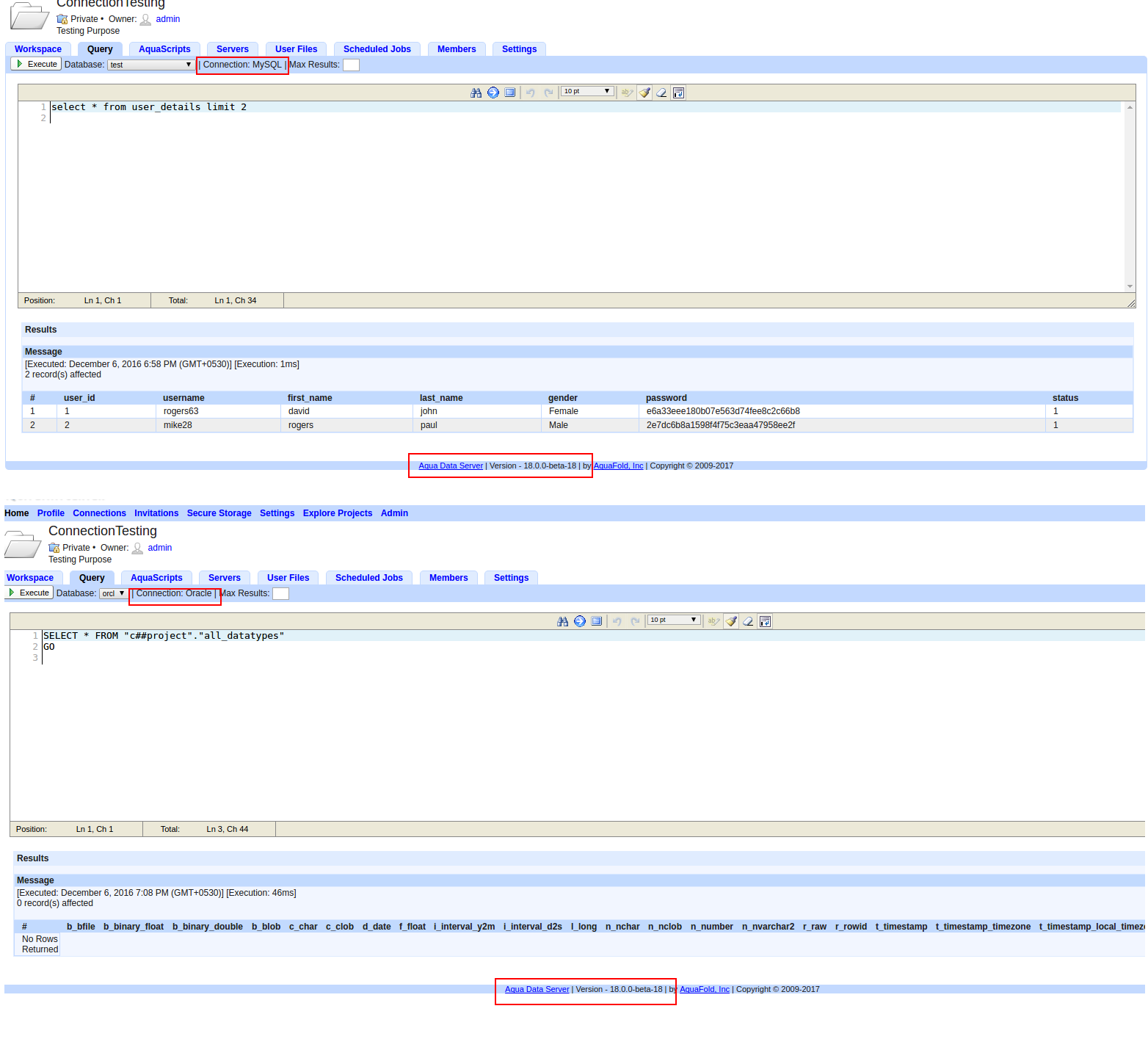The width and height of the screenshot is (1148, 1050).
Task: Click the owner user icon next to upper admin link
Action: click(145, 19)
